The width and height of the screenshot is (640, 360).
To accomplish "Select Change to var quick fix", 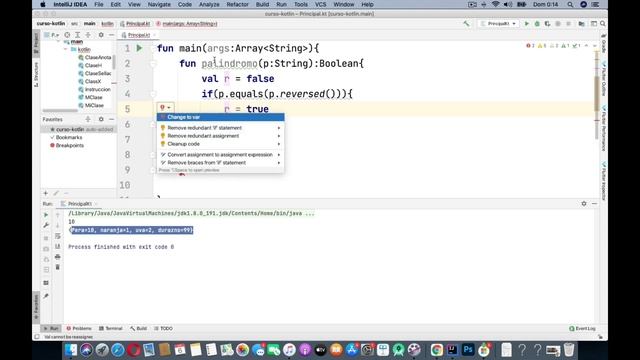I will point(220,117).
